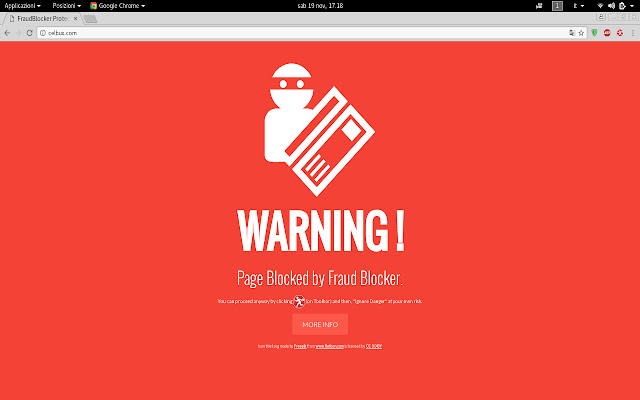
Task: Open the CC 3.0 BY license link
Action: [374, 346]
